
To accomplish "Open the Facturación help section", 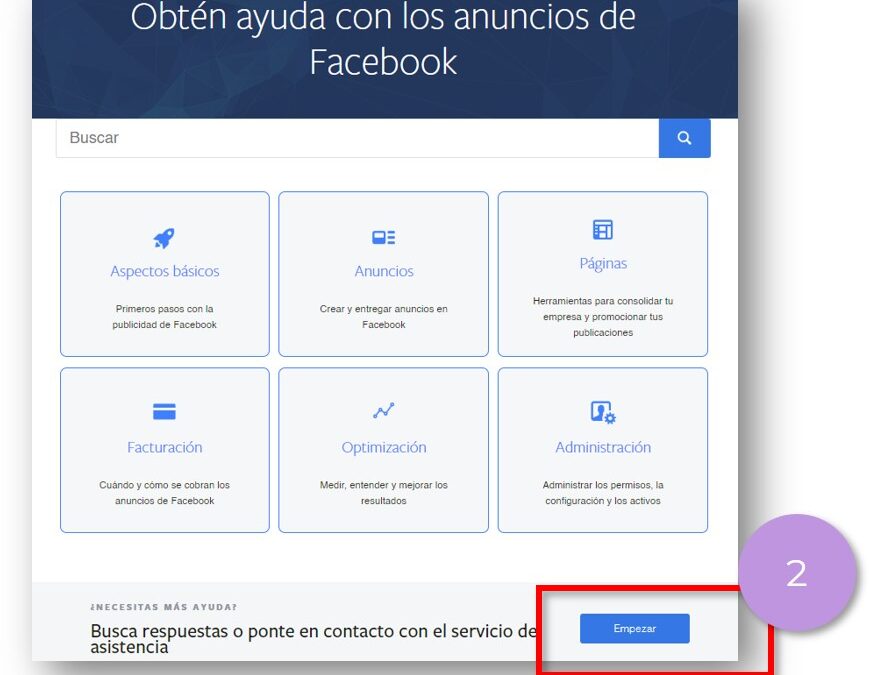I will [165, 447].
